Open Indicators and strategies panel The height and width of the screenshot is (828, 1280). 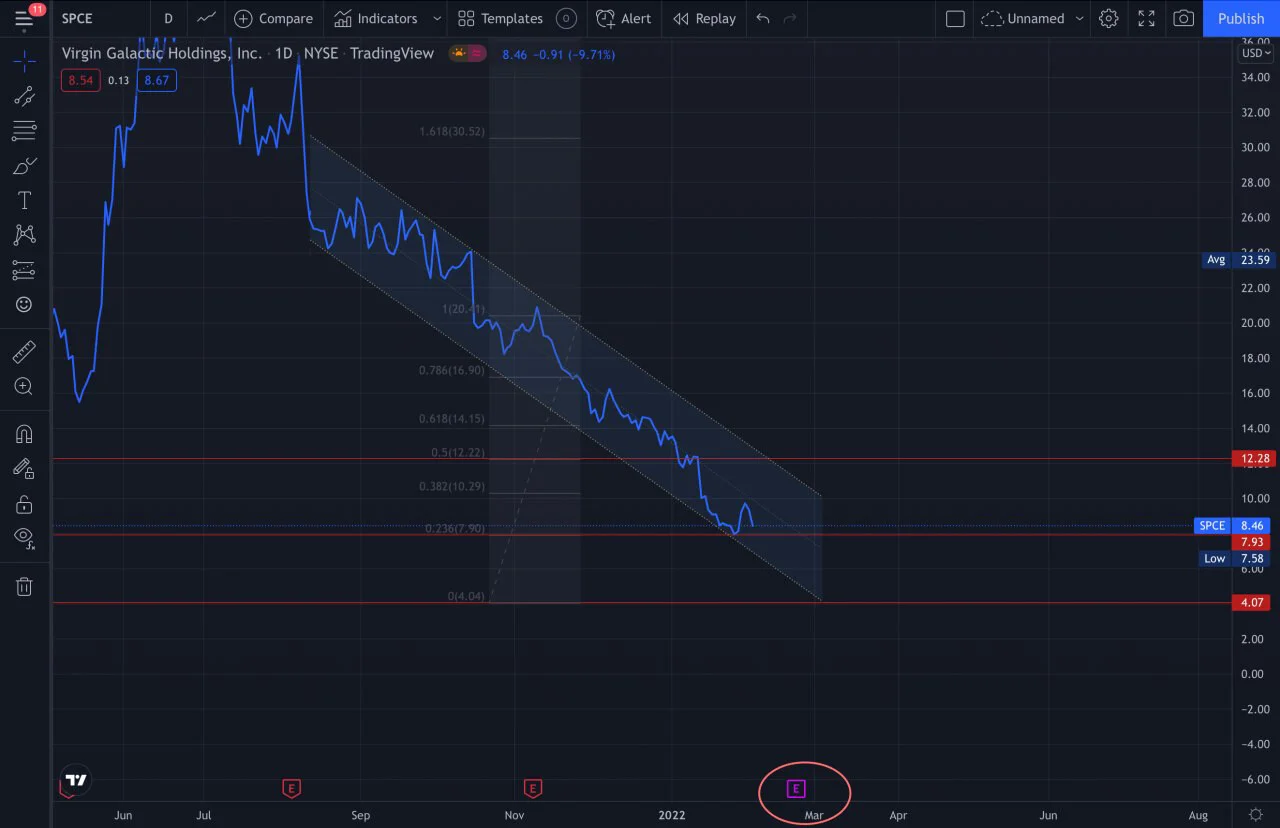point(376,18)
